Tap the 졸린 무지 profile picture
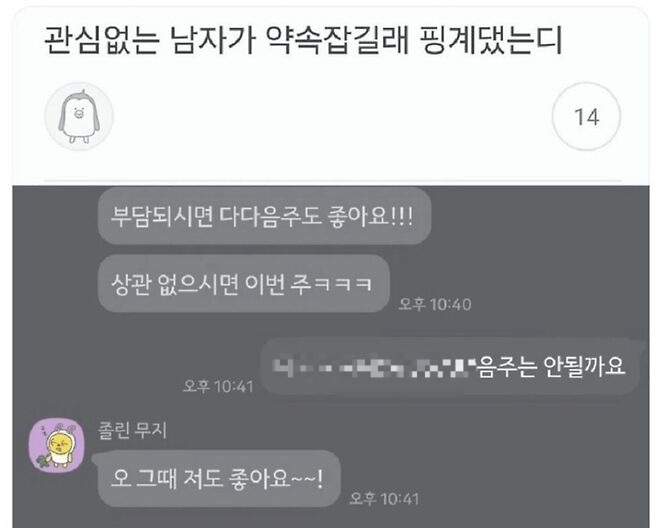Viewport: 658px width, 528px height. tap(56, 445)
